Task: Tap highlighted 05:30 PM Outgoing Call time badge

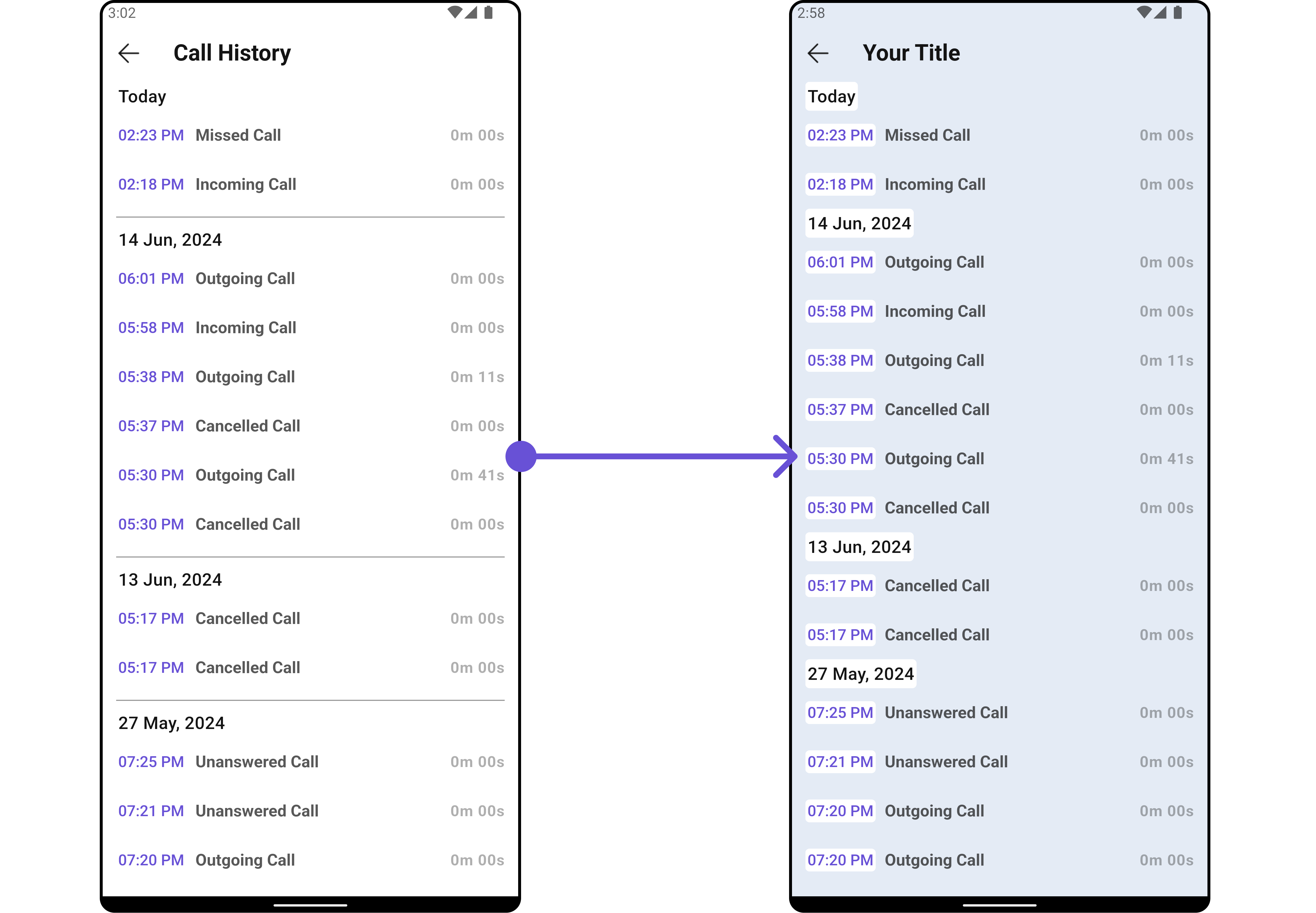Action: click(x=840, y=459)
